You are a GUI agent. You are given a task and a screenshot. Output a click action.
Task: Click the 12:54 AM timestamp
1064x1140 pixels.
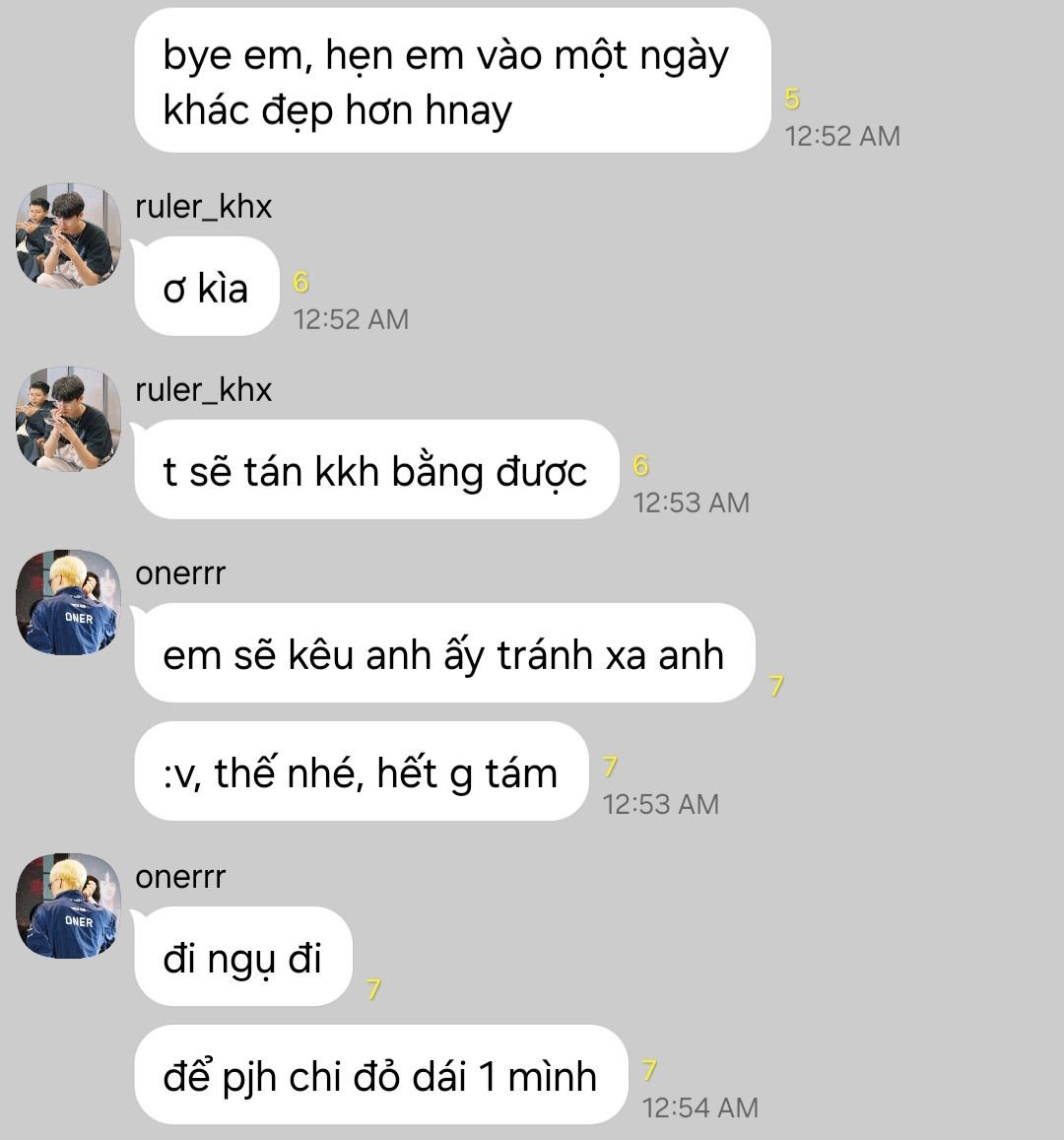tap(699, 1108)
